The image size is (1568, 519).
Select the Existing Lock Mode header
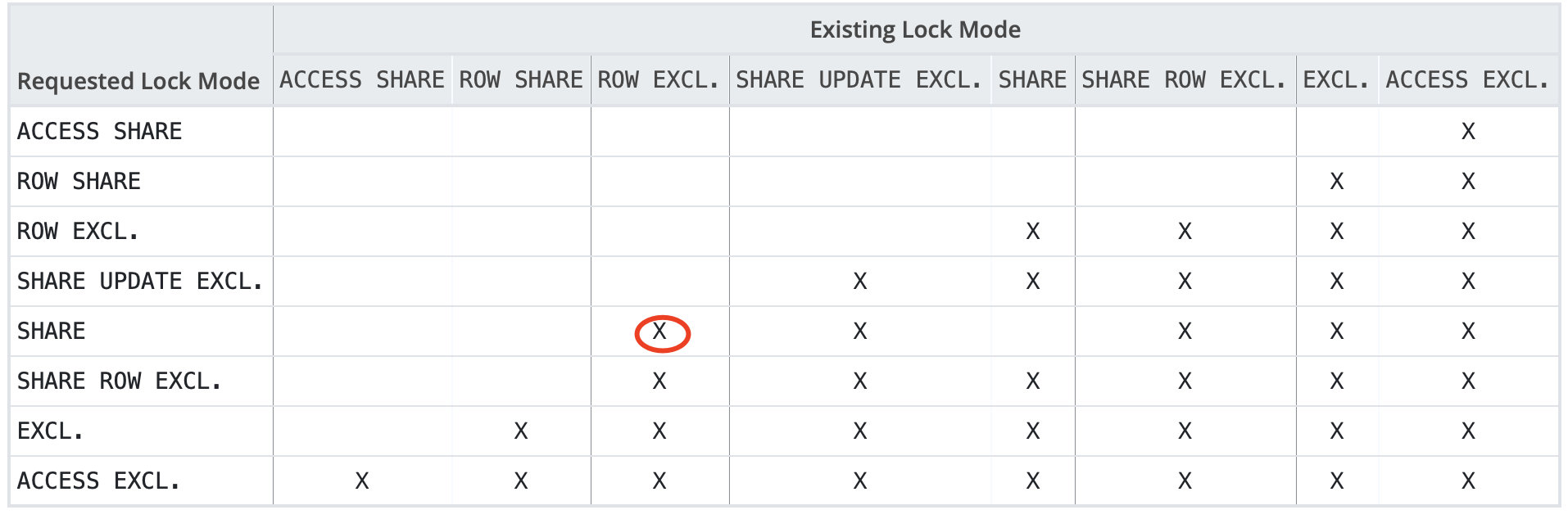click(x=915, y=30)
